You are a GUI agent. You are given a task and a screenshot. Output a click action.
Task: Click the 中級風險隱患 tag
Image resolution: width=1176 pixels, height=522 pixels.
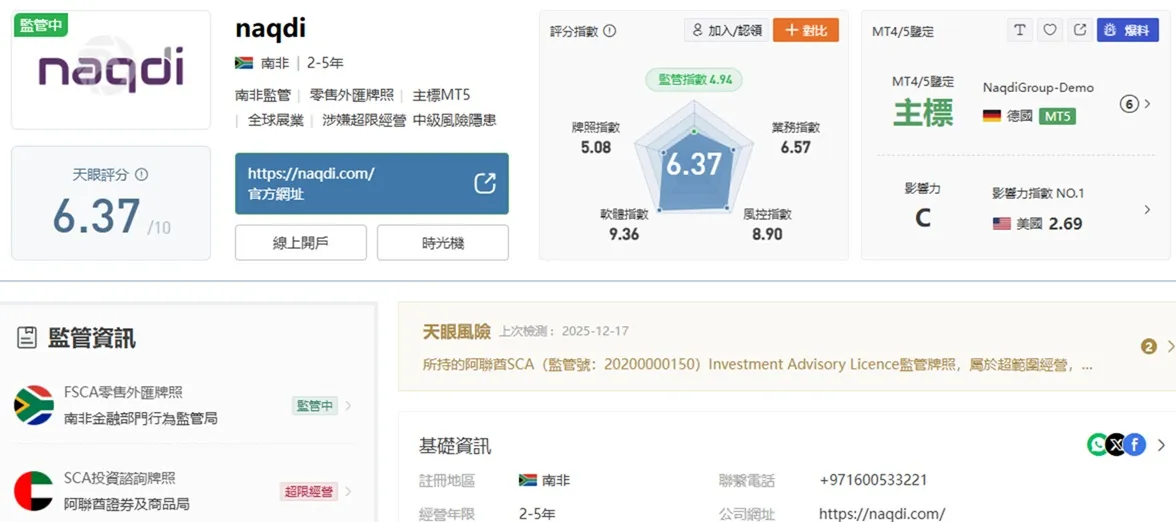coord(454,120)
